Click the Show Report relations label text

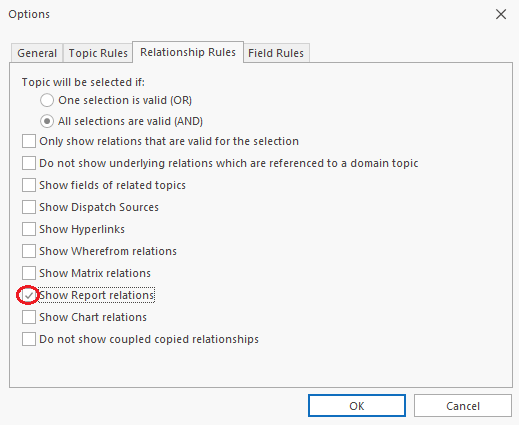click(97, 295)
